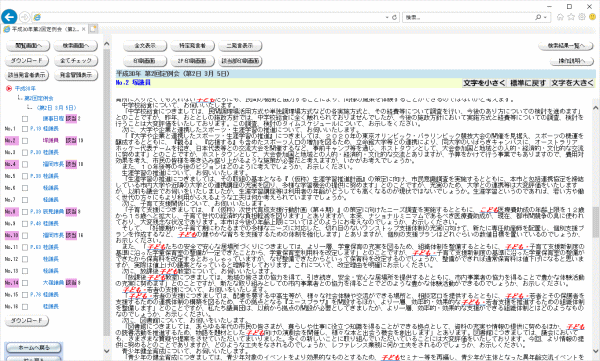Screen dimensions: 600x361
Task: Tick the No.2 speaker checkbox
Action: tap(25, 141)
